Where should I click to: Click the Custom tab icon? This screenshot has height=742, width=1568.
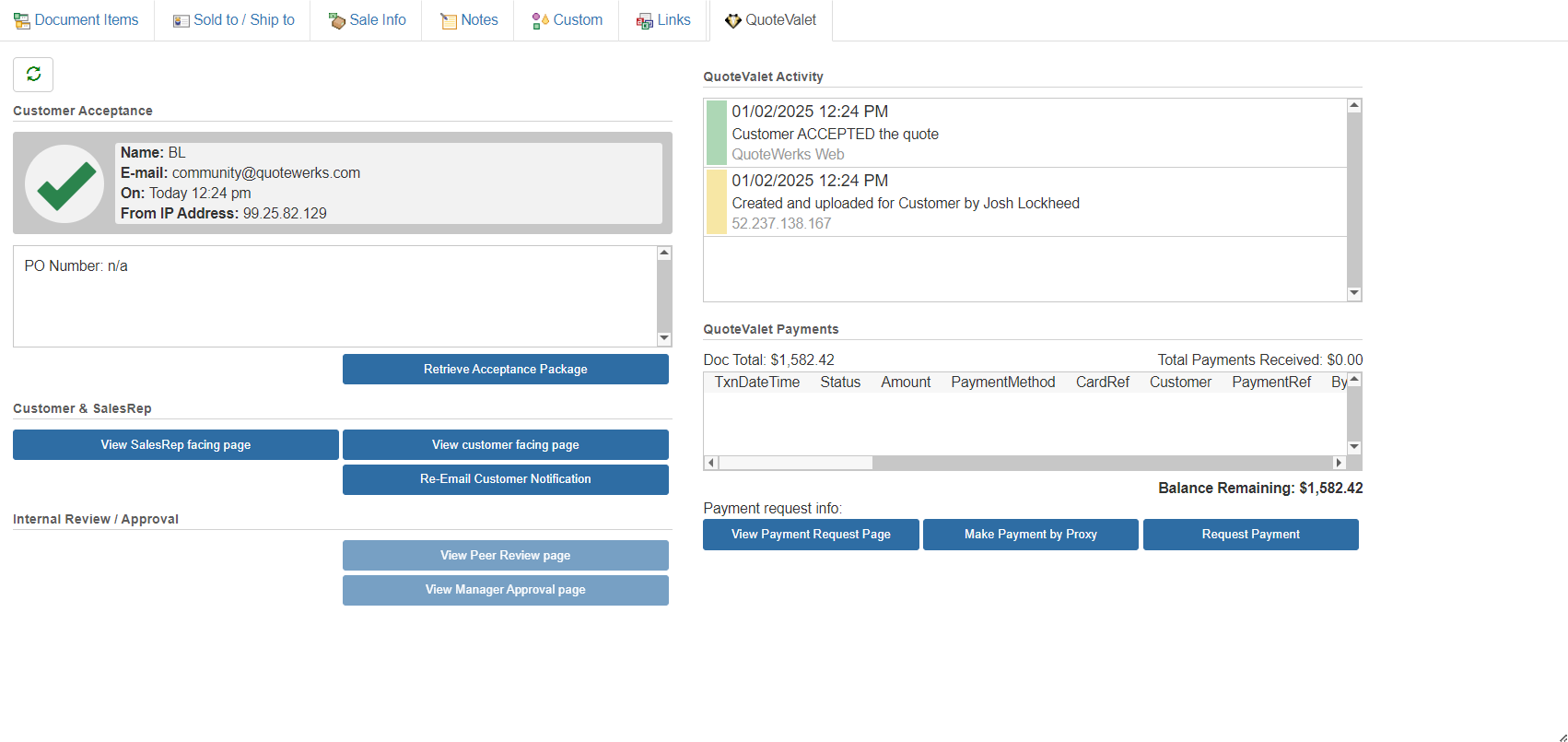pyautogui.click(x=541, y=20)
